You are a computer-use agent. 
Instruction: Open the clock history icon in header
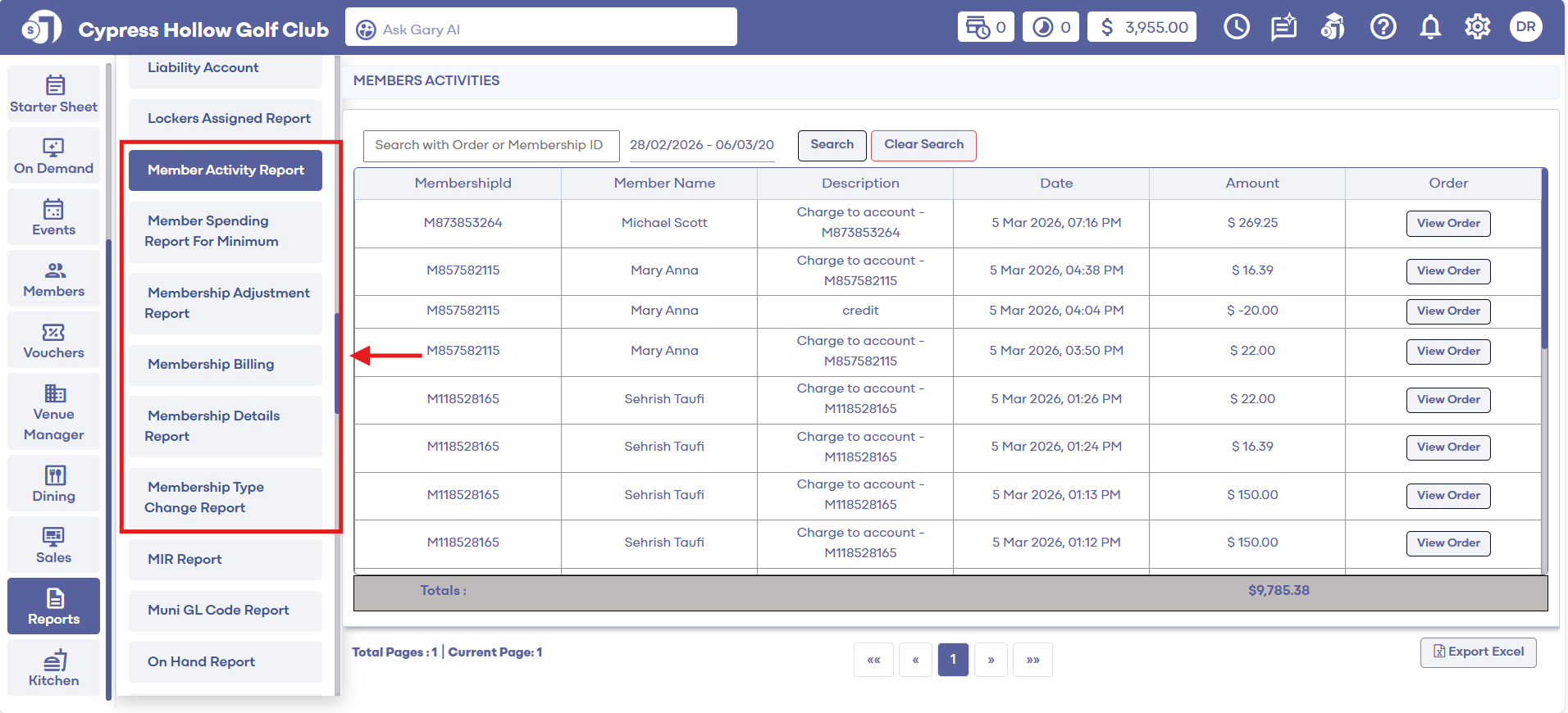pyautogui.click(x=1236, y=27)
